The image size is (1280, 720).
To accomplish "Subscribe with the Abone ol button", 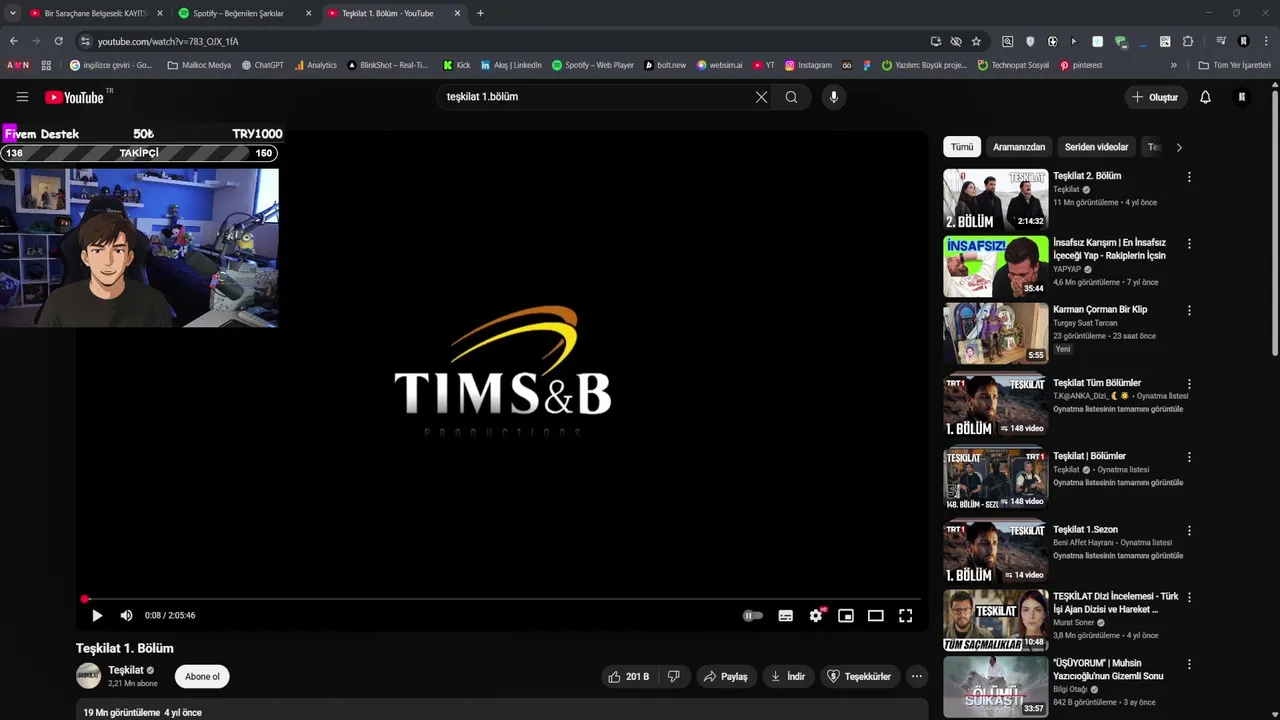I will [202, 677].
